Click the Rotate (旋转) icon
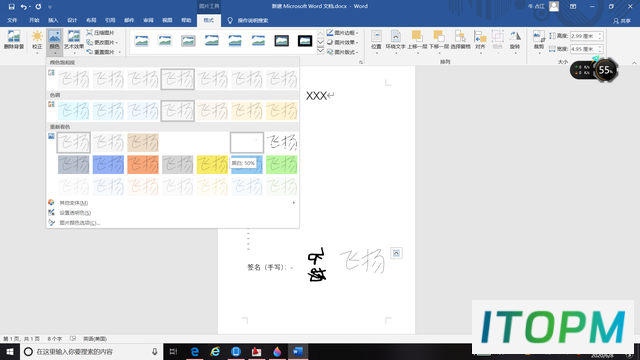The width and height of the screenshot is (640, 360). coord(515,40)
